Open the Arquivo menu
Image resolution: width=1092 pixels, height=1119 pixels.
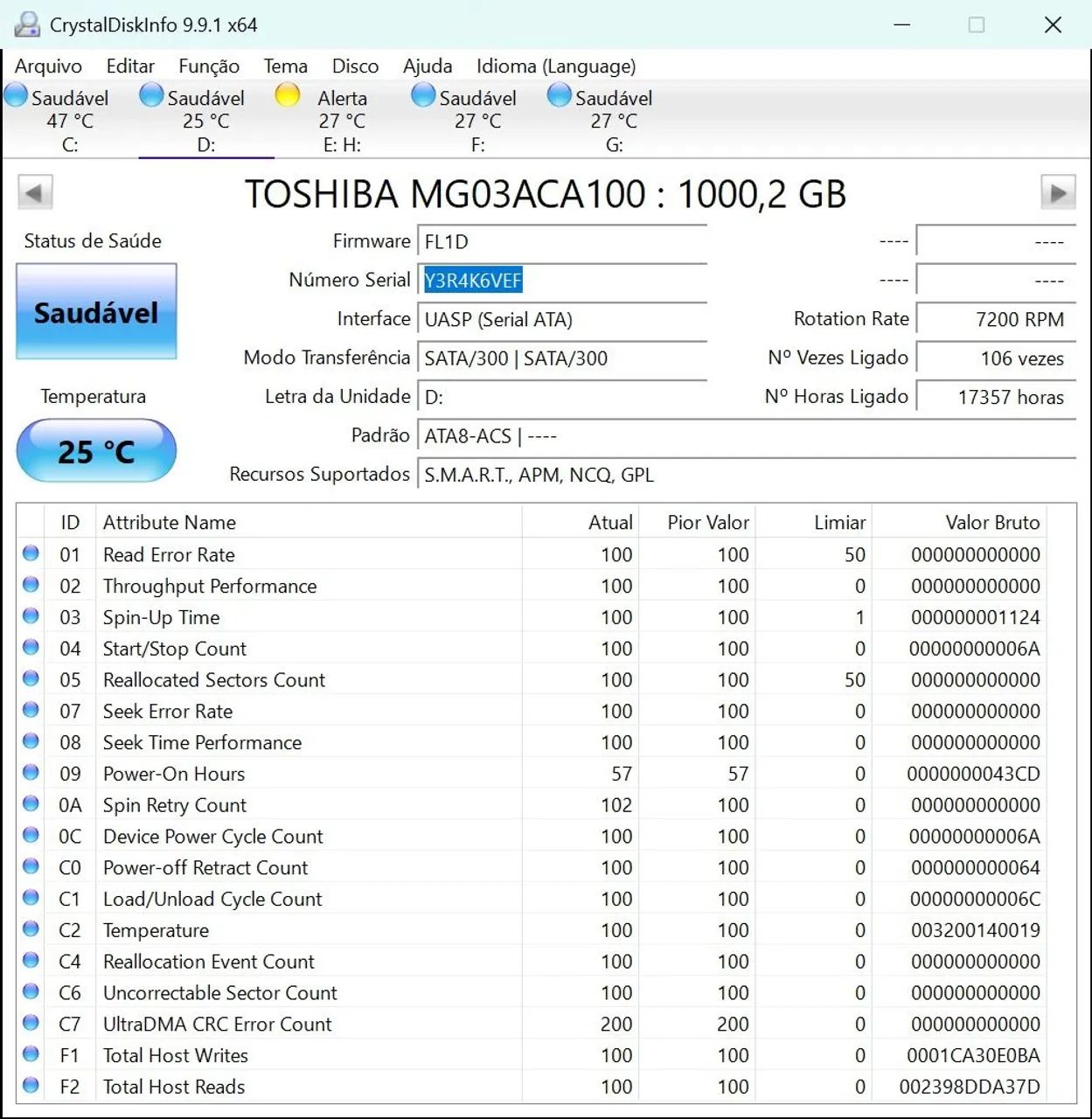click(48, 66)
